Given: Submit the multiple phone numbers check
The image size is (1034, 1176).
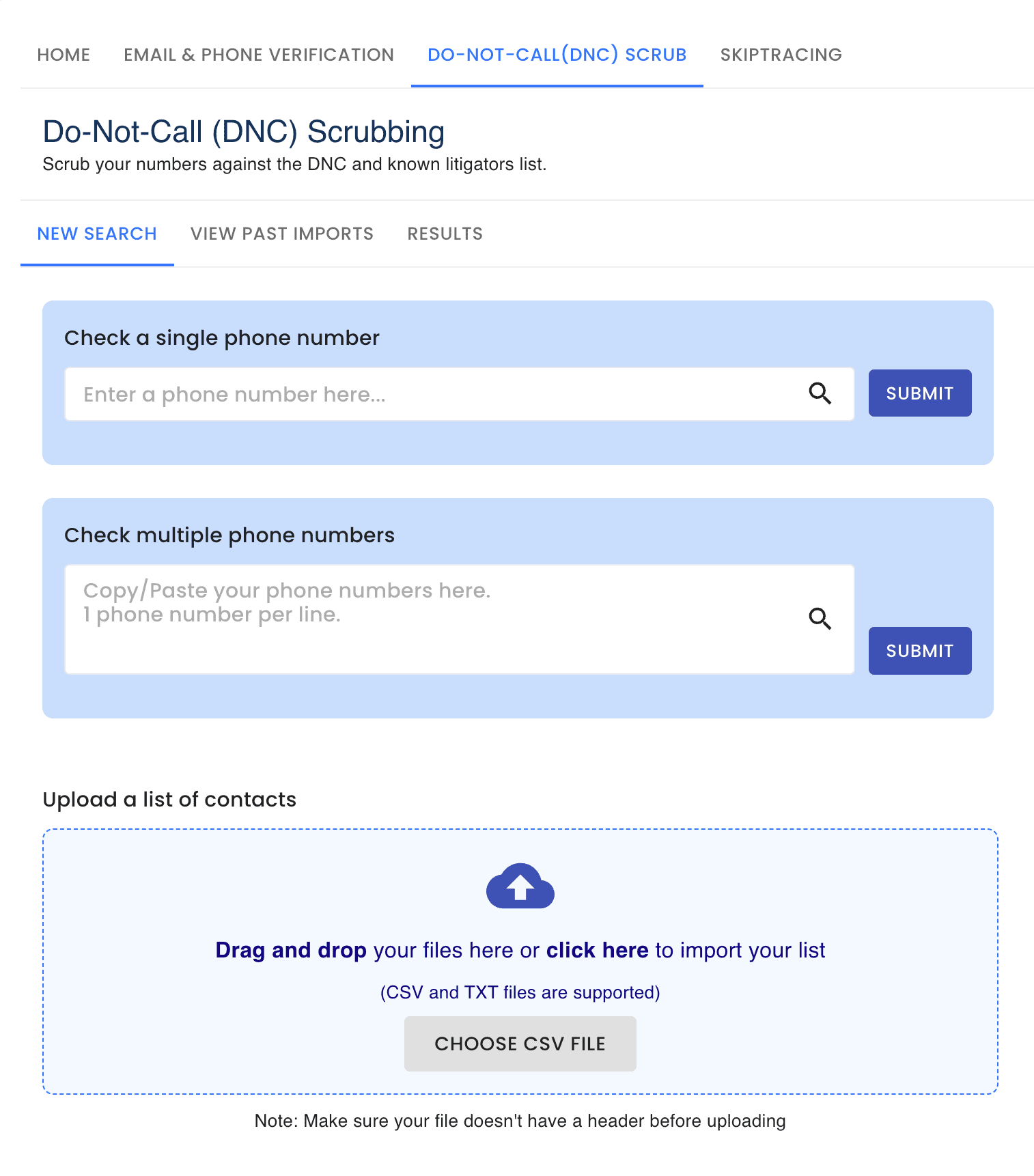Looking at the screenshot, I should [x=919, y=651].
